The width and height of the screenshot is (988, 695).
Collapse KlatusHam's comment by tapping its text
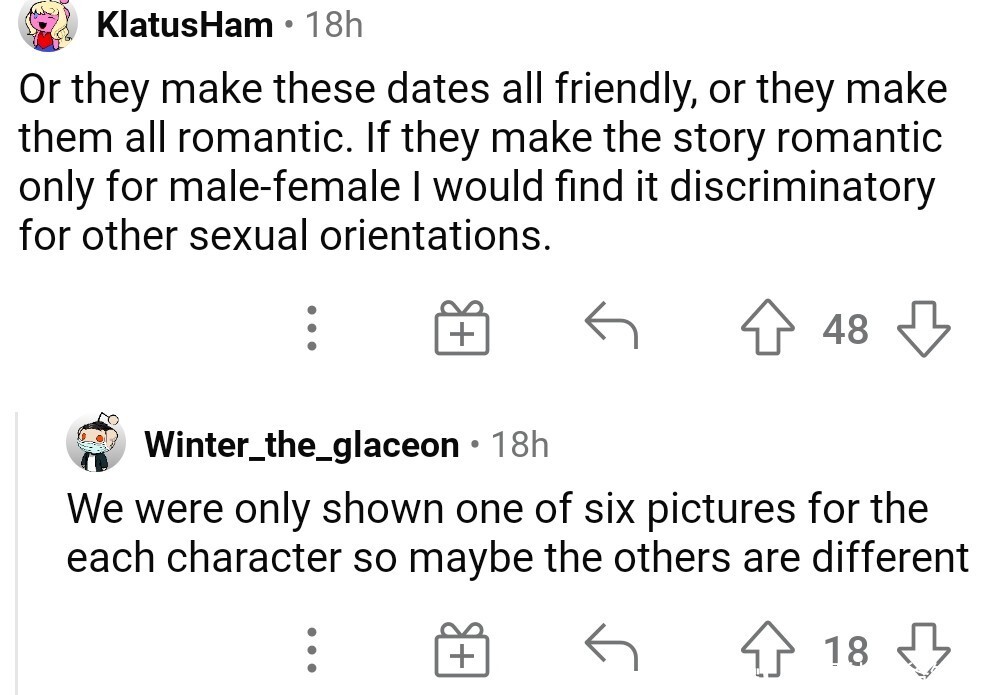point(483,161)
